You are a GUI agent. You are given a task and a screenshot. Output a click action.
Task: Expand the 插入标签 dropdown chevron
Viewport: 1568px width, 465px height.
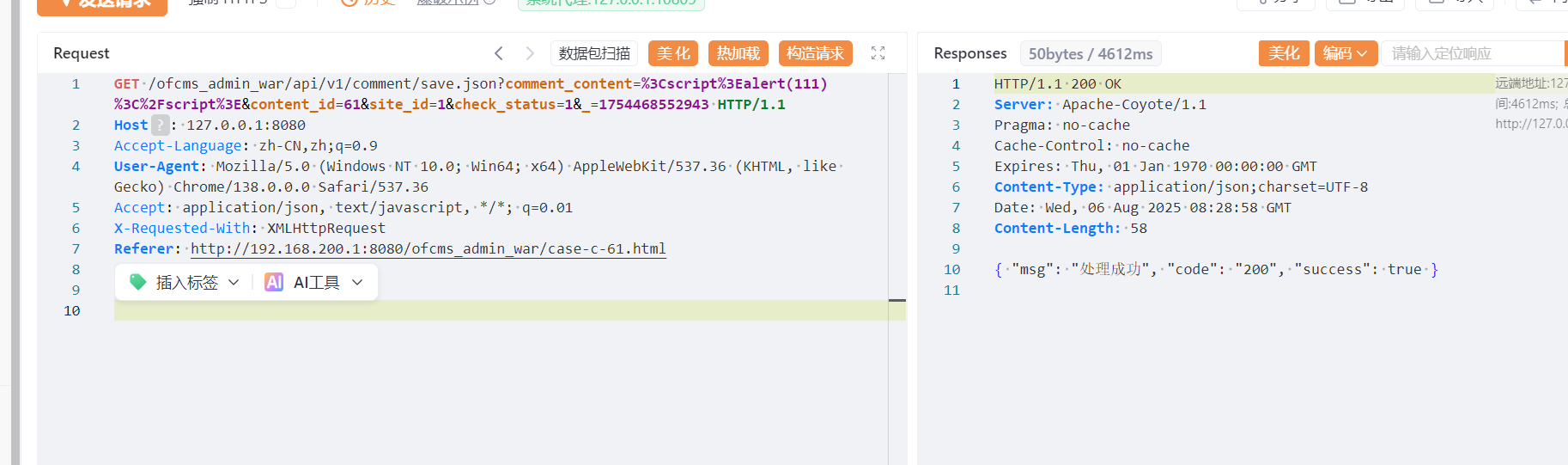(x=234, y=282)
